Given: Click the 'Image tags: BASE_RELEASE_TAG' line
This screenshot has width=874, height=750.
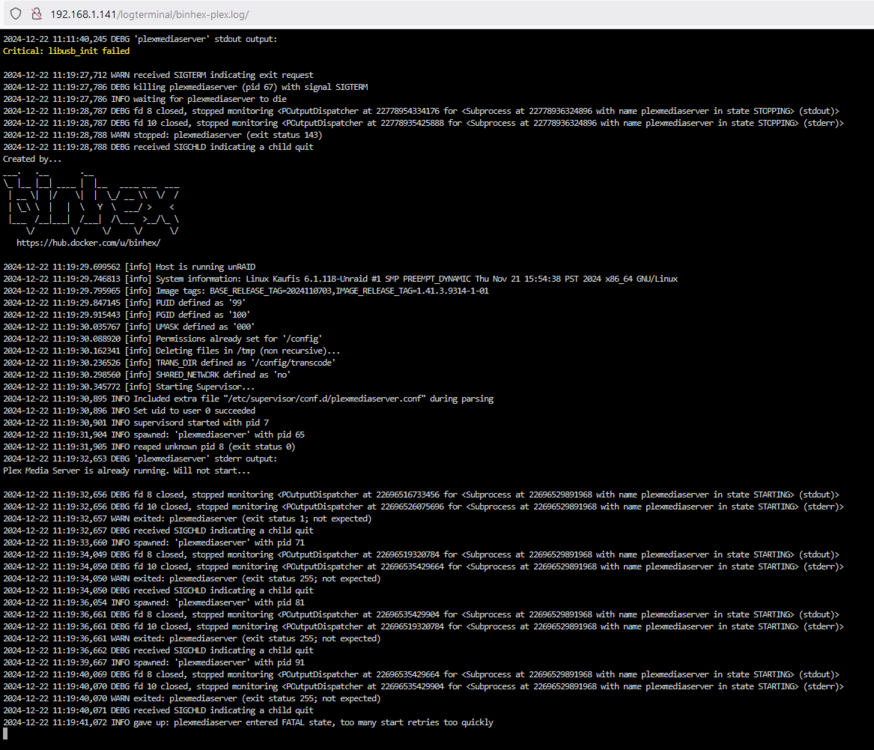Looking at the screenshot, I should [246, 291].
